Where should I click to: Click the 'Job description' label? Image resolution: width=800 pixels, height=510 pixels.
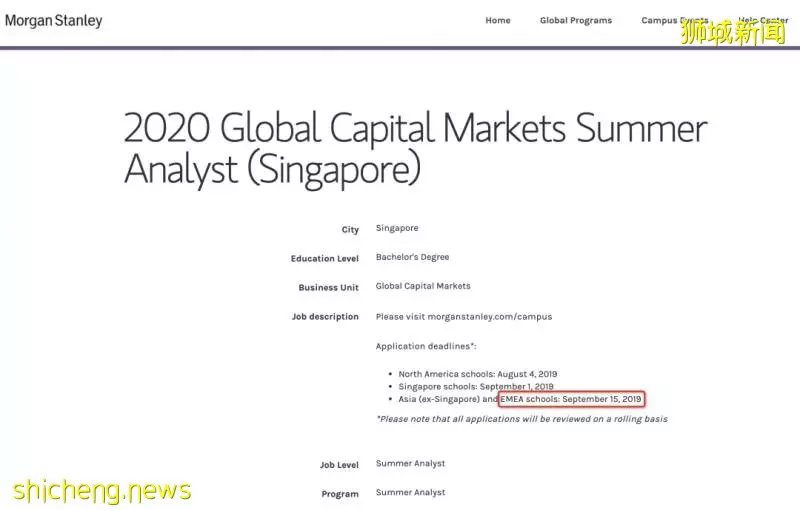coord(325,317)
